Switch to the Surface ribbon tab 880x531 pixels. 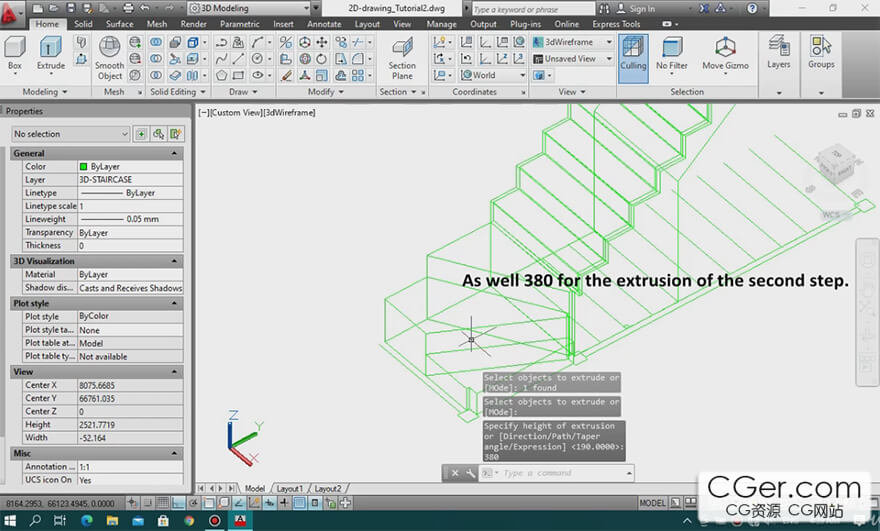(x=120, y=24)
